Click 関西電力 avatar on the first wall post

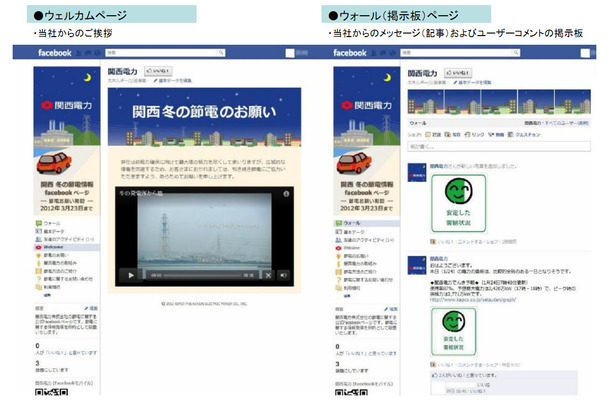417,173
